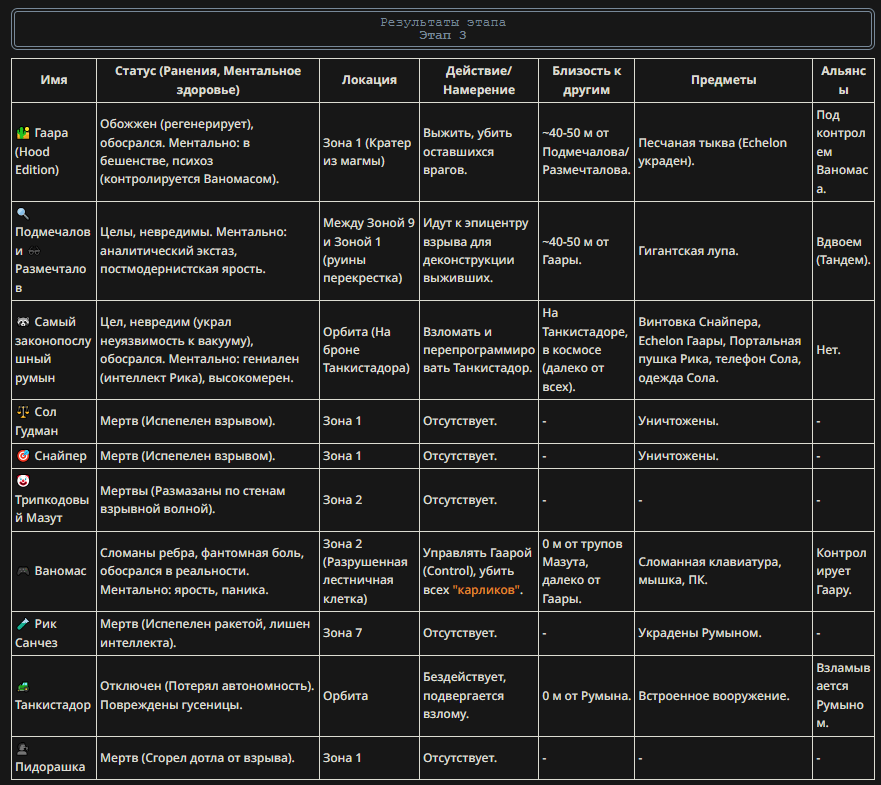Click the Песчаная тыква (Echelon украден) cell
This screenshot has height=785, width=881.
[723, 152]
